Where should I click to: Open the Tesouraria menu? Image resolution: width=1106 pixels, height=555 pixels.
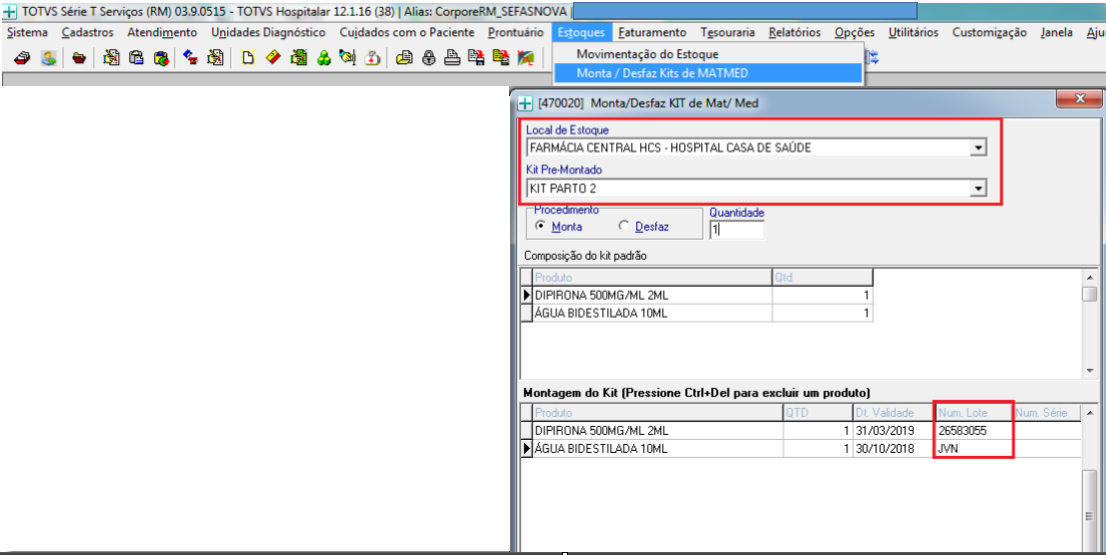click(727, 32)
